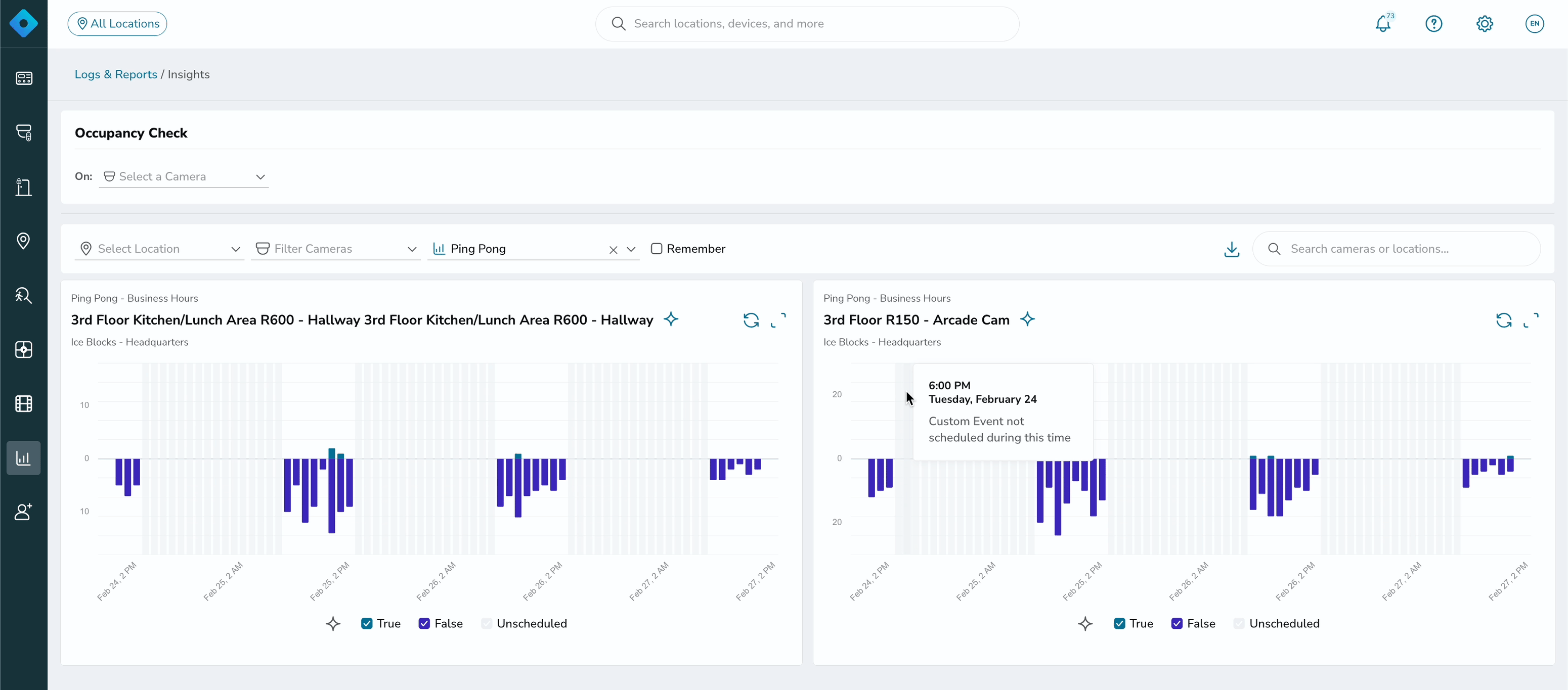Expand the Select Location dropdown
The image size is (1568, 690).
pyautogui.click(x=159, y=249)
